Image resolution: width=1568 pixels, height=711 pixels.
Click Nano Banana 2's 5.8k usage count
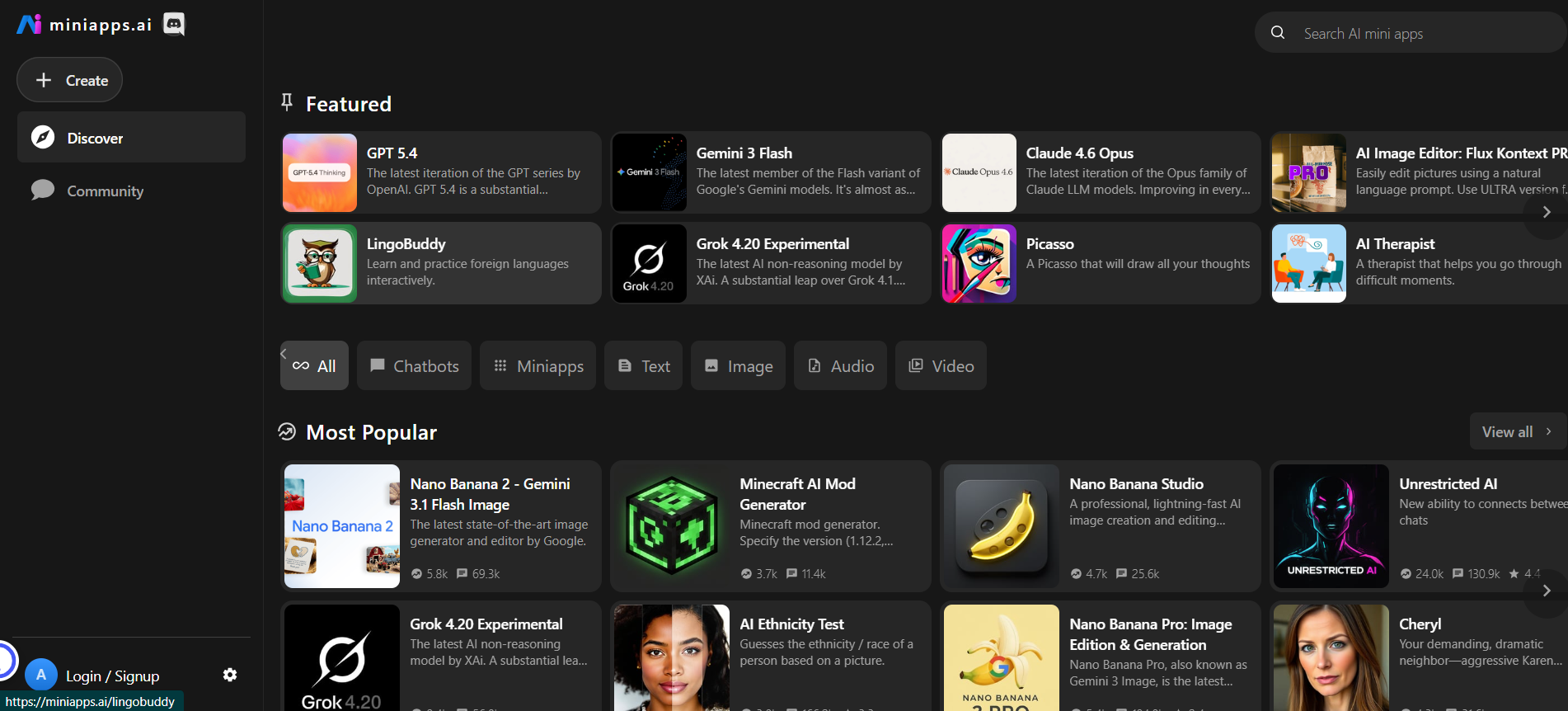tap(430, 574)
